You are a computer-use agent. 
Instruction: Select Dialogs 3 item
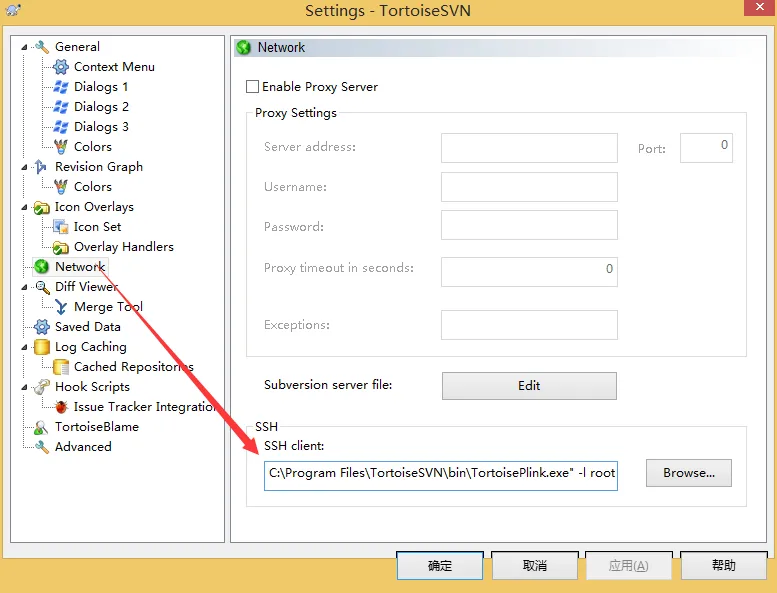click(101, 127)
